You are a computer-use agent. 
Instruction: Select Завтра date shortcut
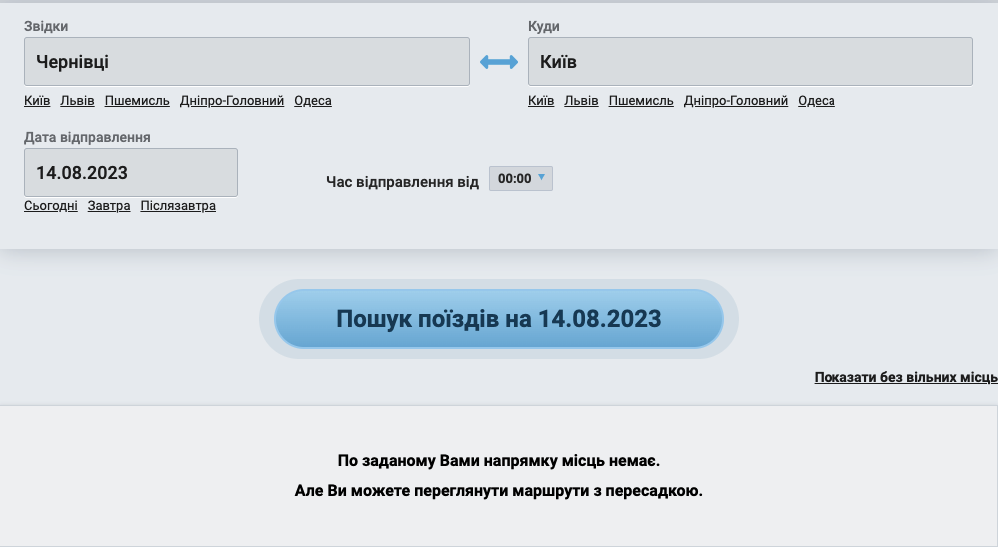click(x=109, y=206)
